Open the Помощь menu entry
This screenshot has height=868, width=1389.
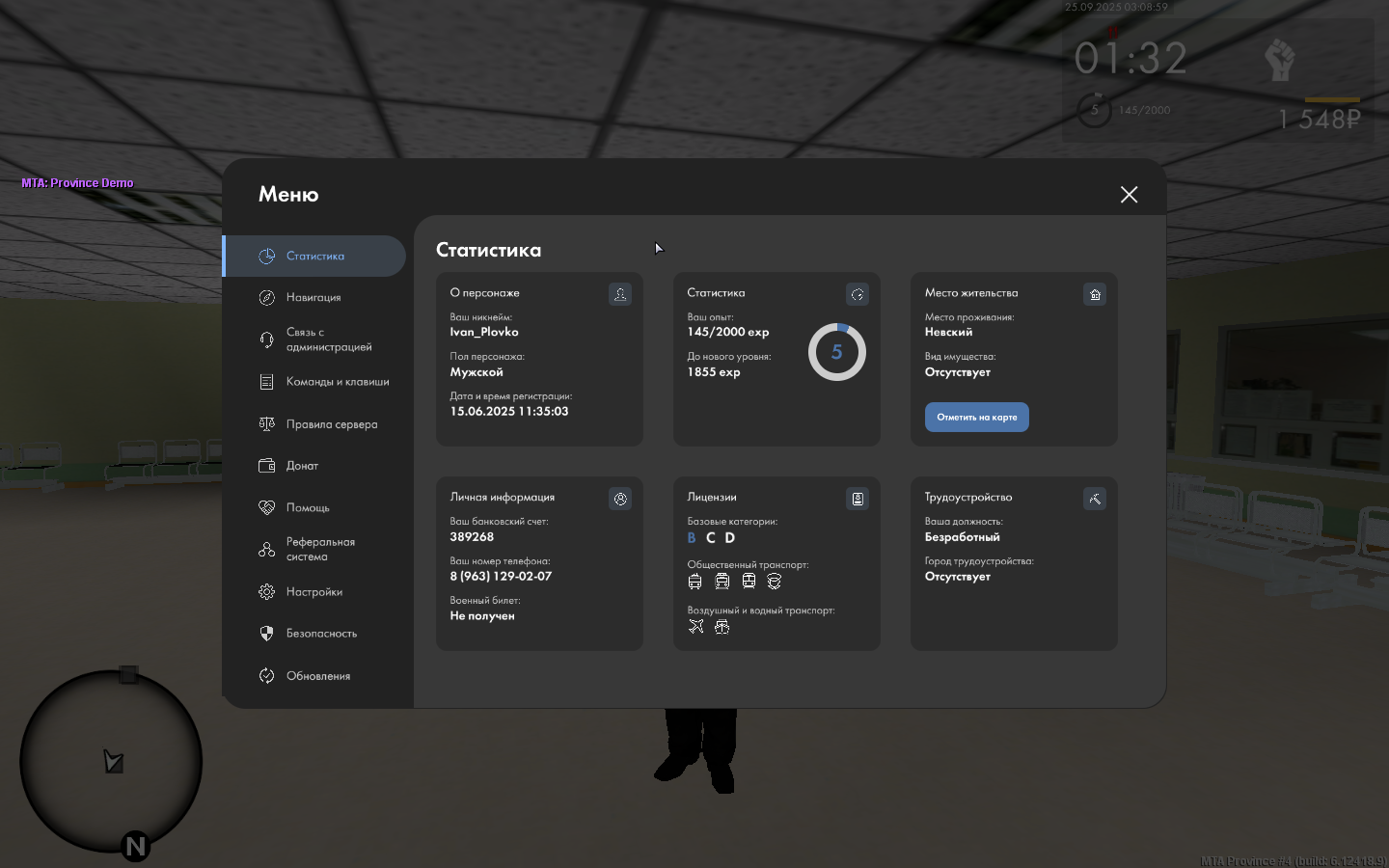314,507
